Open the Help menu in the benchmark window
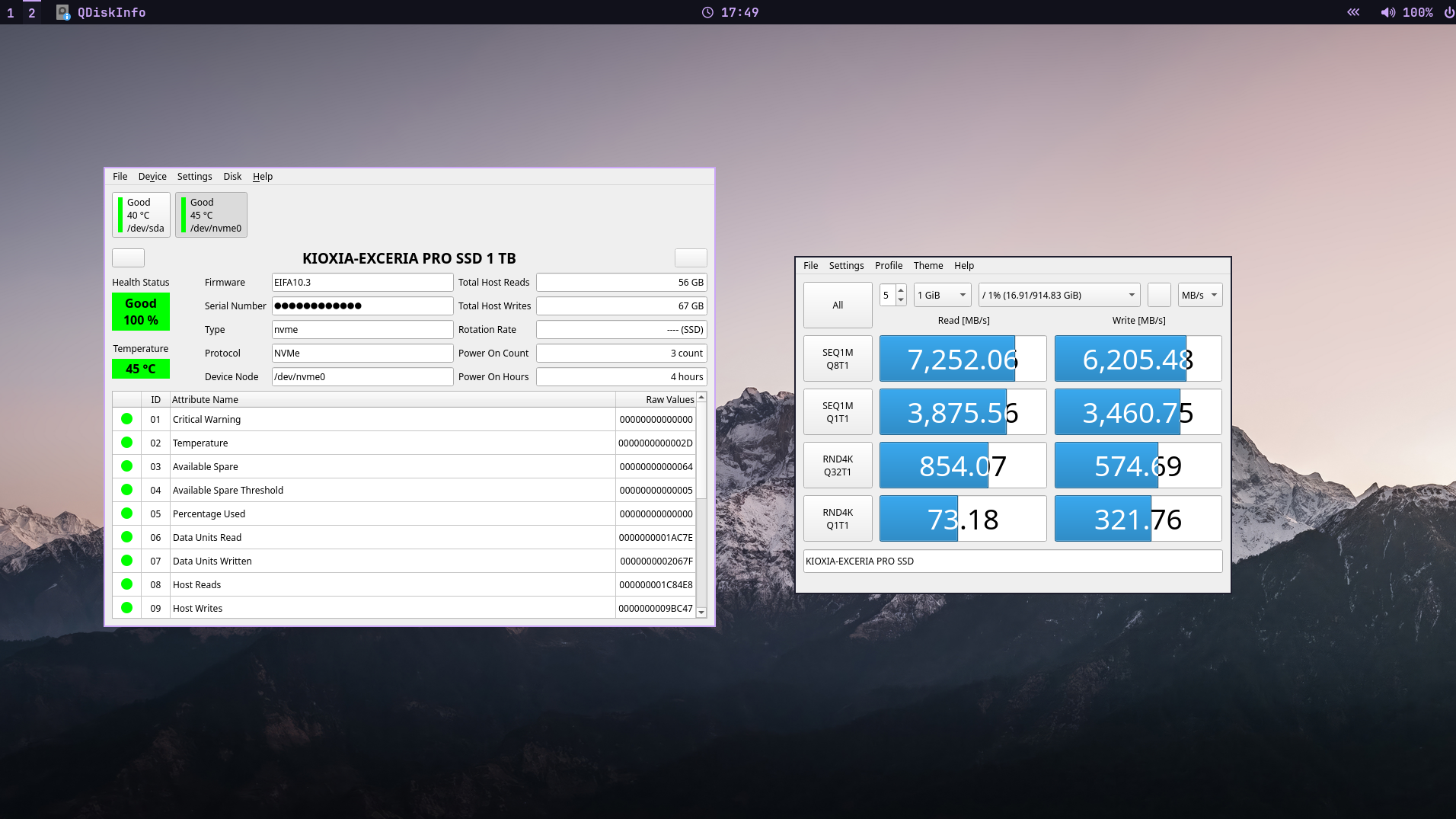The height and width of the screenshot is (819, 1456). pyautogui.click(x=964, y=266)
